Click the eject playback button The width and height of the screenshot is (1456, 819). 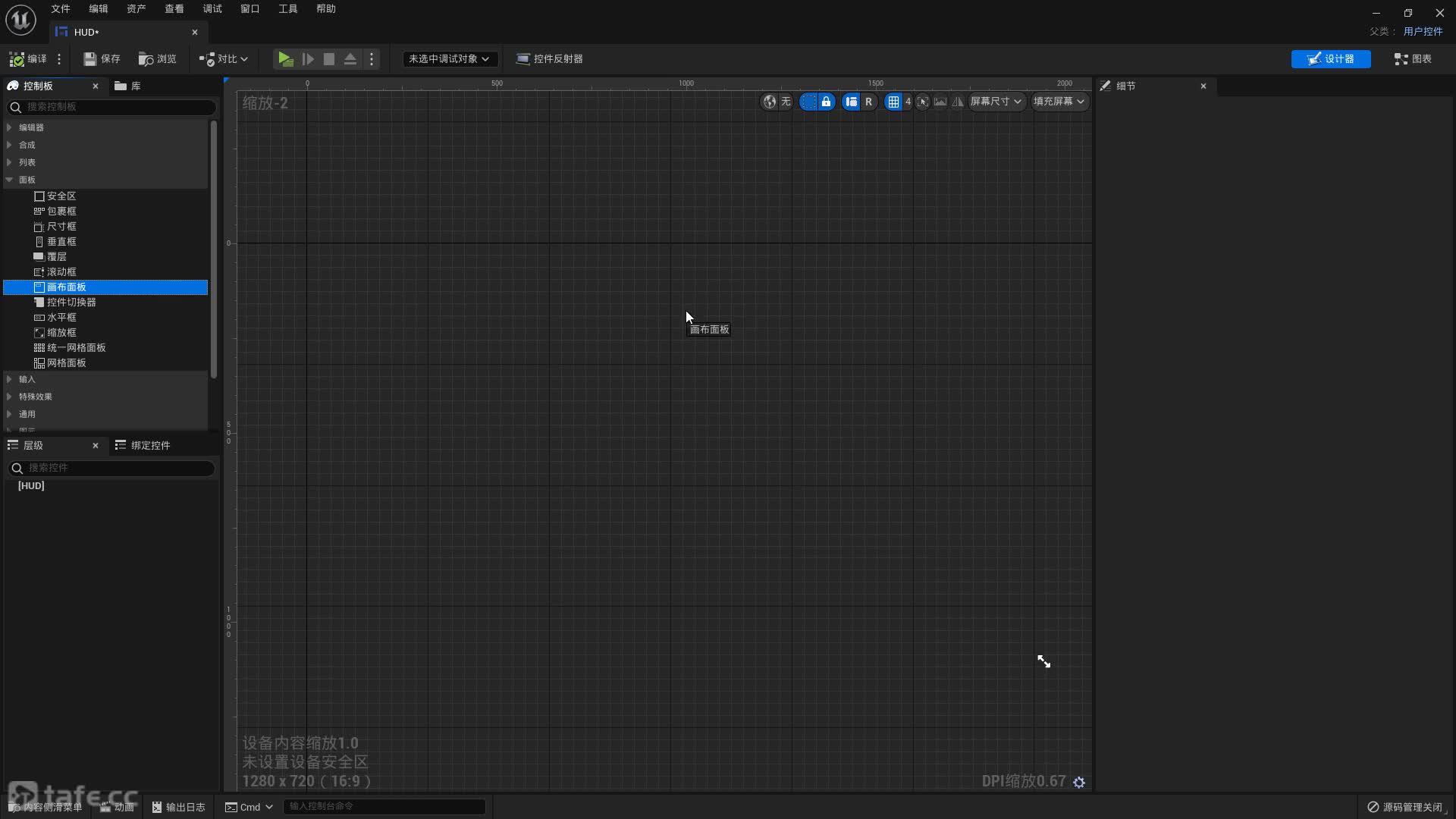tap(350, 59)
